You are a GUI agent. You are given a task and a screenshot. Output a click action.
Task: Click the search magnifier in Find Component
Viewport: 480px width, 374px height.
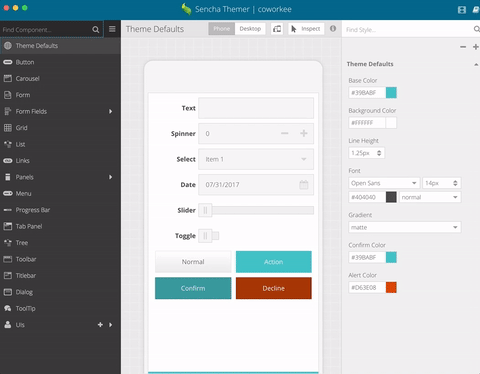coord(95,29)
